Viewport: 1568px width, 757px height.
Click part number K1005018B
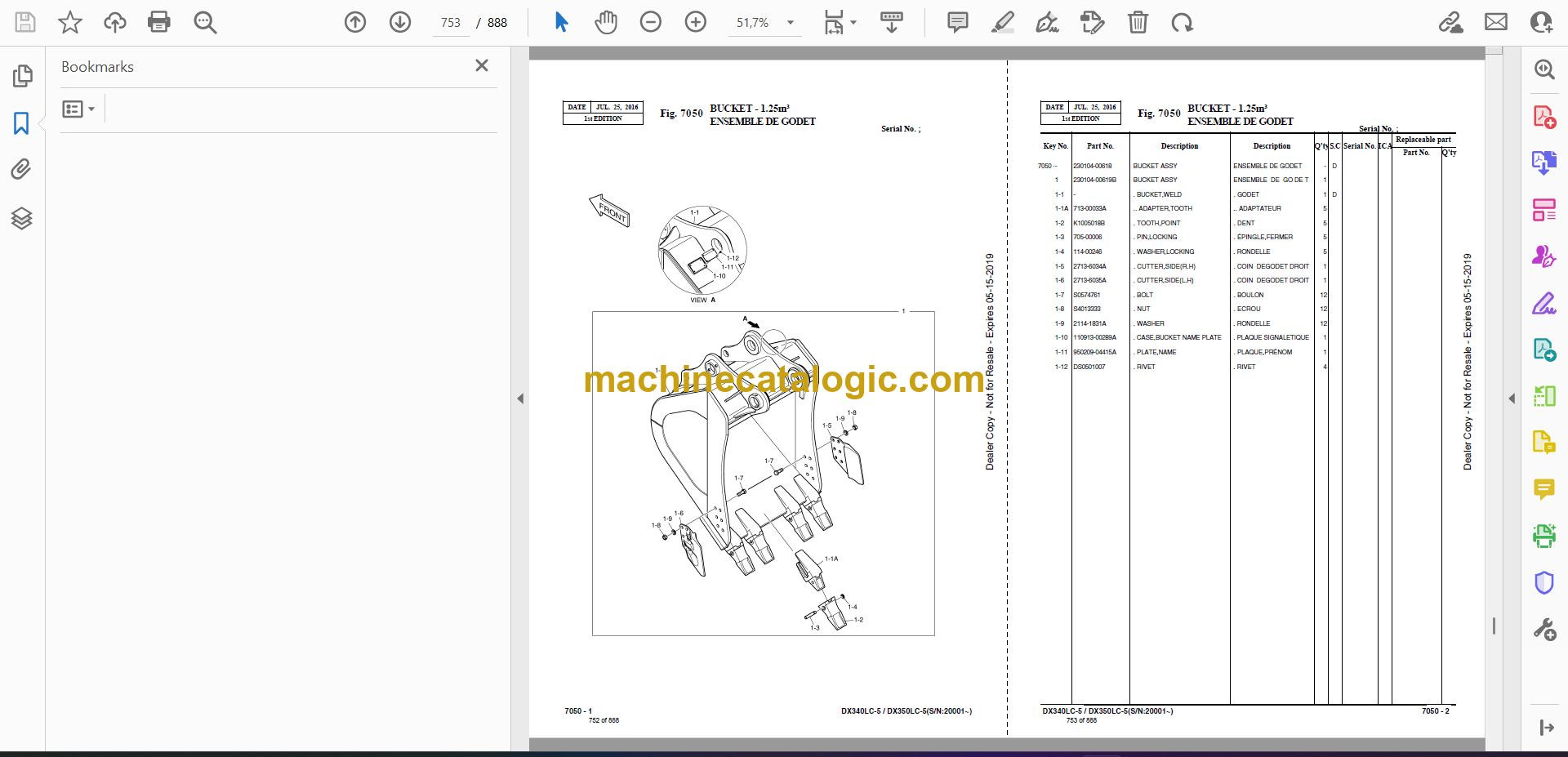click(x=1089, y=223)
